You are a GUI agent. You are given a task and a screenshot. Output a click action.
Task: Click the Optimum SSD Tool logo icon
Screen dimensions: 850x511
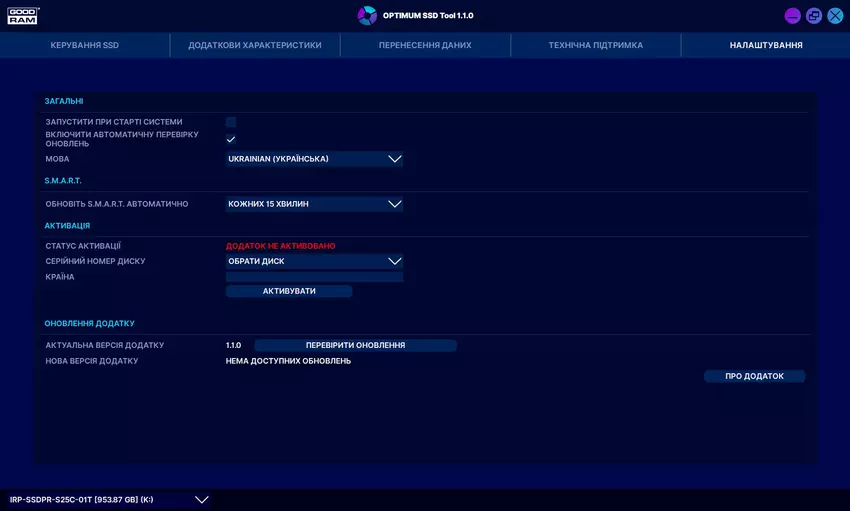pyautogui.click(x=367, y=15)
